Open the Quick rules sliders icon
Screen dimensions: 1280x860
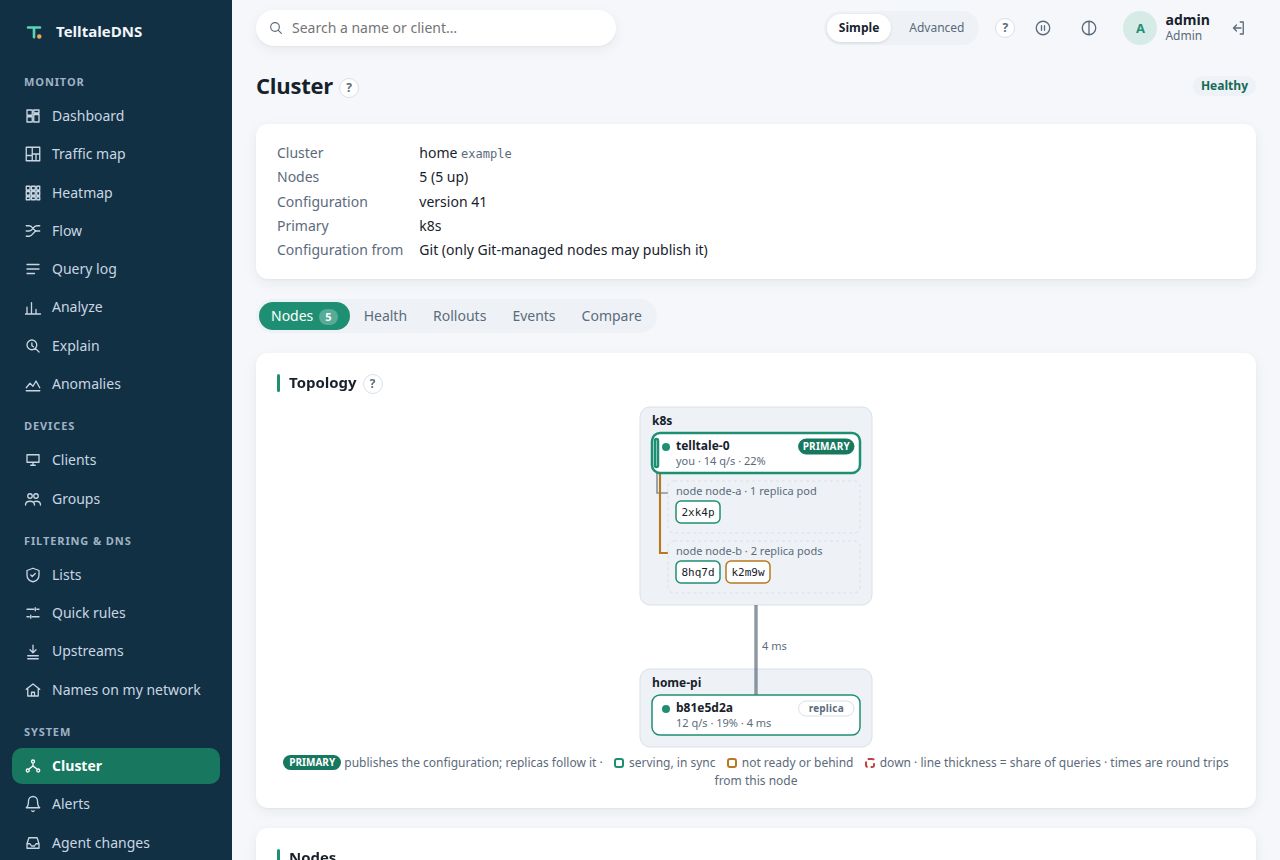(x=33, y=613)
